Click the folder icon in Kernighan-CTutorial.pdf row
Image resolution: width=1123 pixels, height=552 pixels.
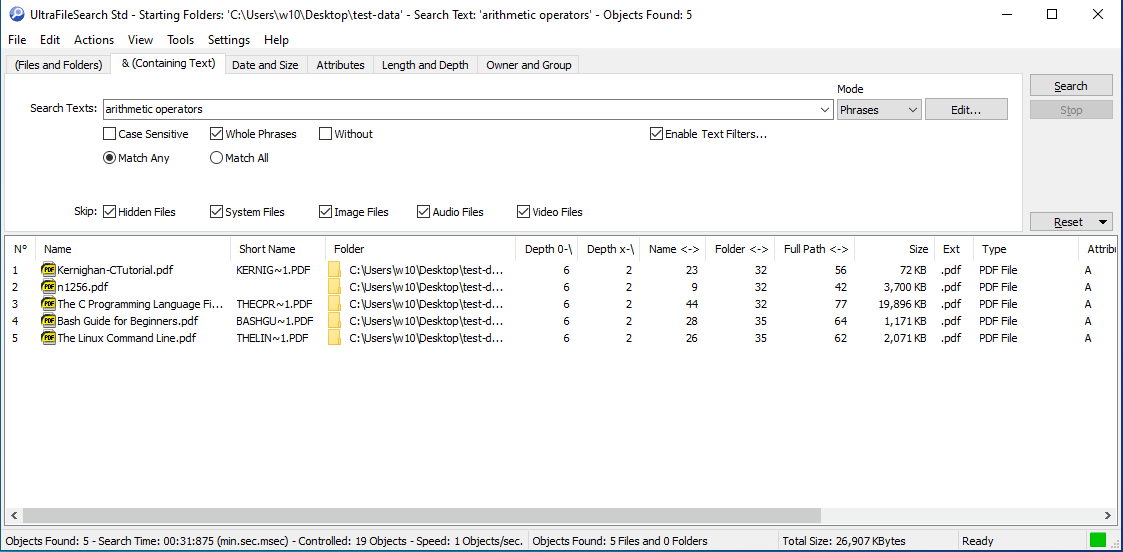pos(334,270)
